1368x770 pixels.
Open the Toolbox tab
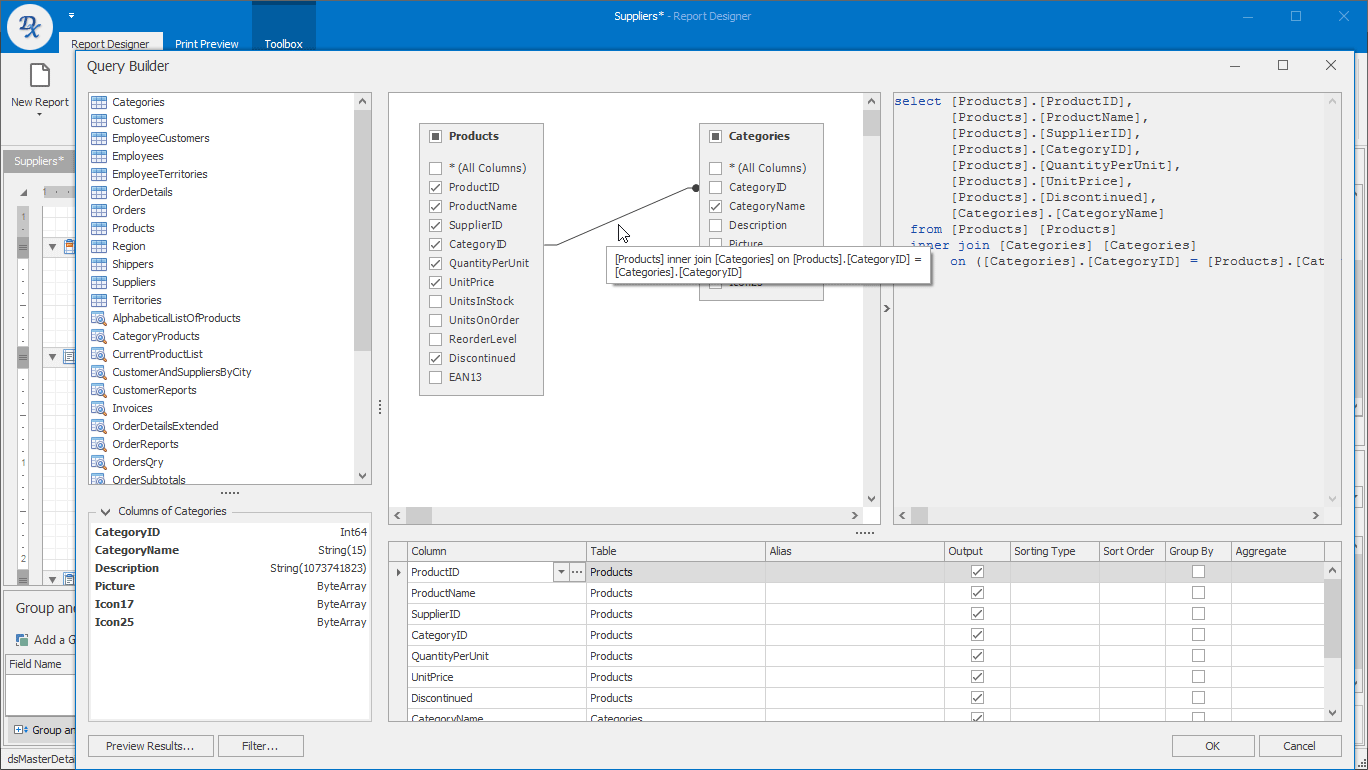coord(283,43)
